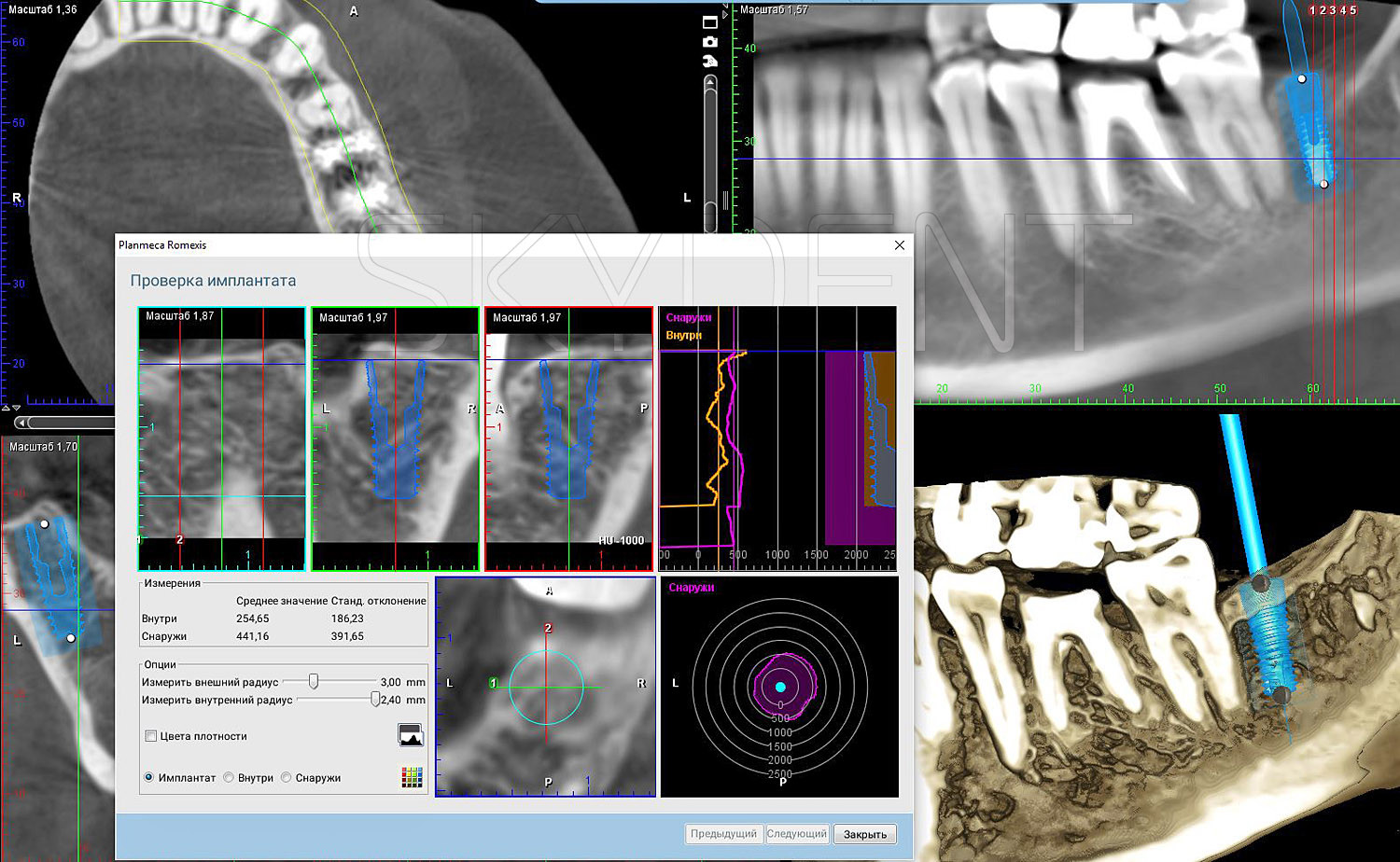The width and height of the screenshot is (1400, 862).
Task: Click the Внутри standard deviation 186,23
Action: pyautogui.click(x=347, y=619)
